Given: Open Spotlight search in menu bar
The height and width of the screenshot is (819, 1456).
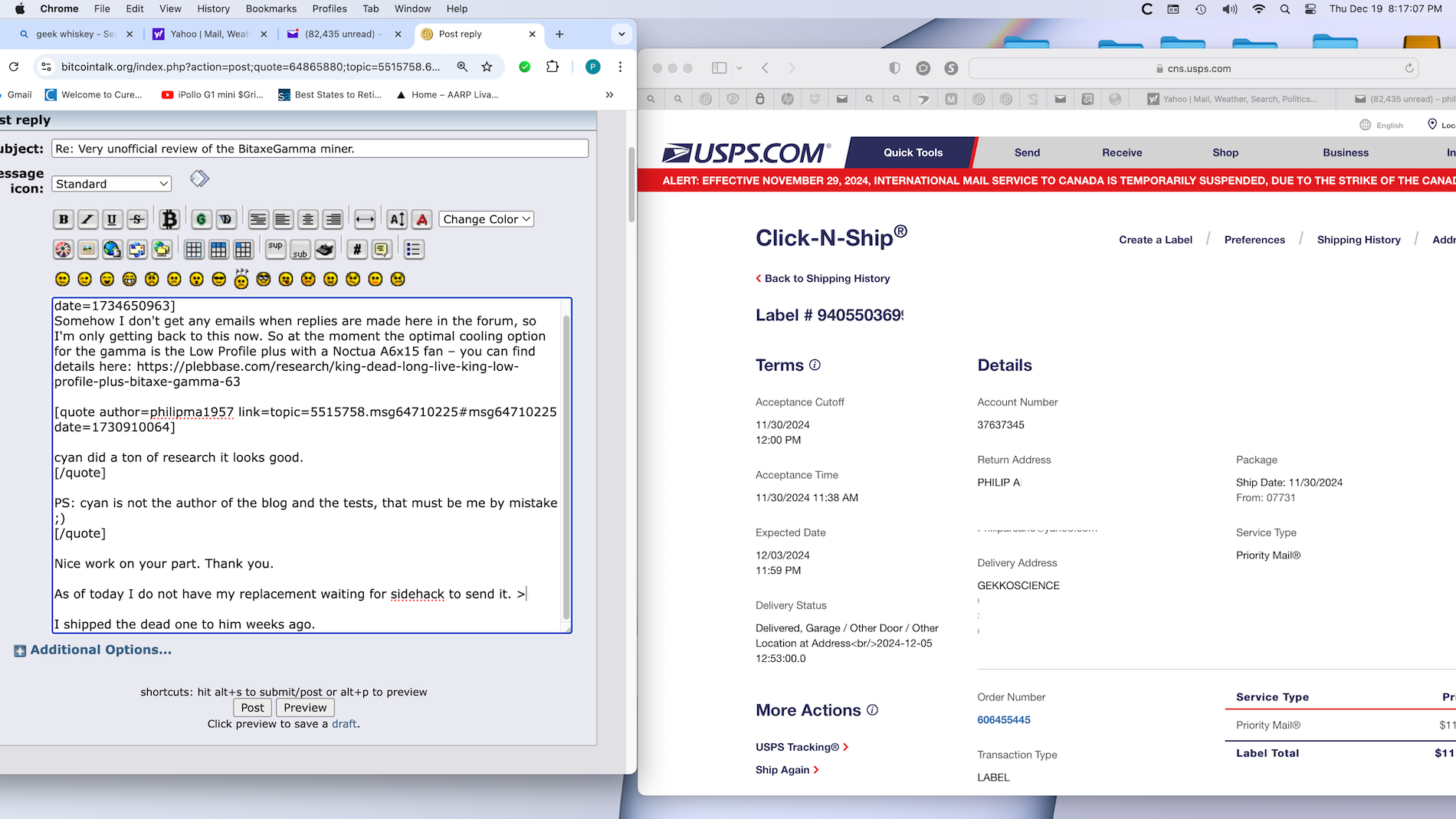Looking at the screenshot, I should pyautogui.click(x=1285, y=8).
